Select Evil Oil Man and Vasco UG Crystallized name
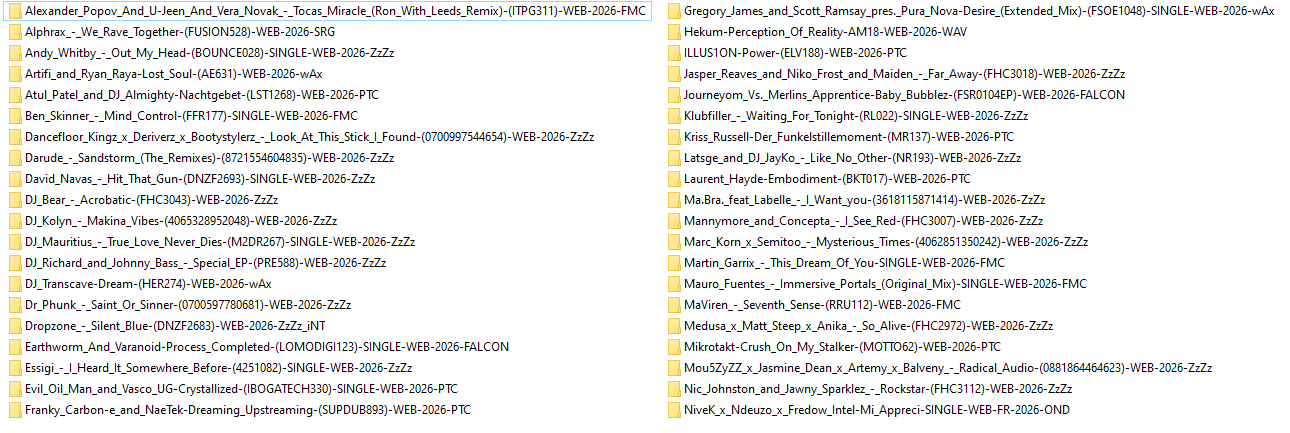 pos(241,389)
